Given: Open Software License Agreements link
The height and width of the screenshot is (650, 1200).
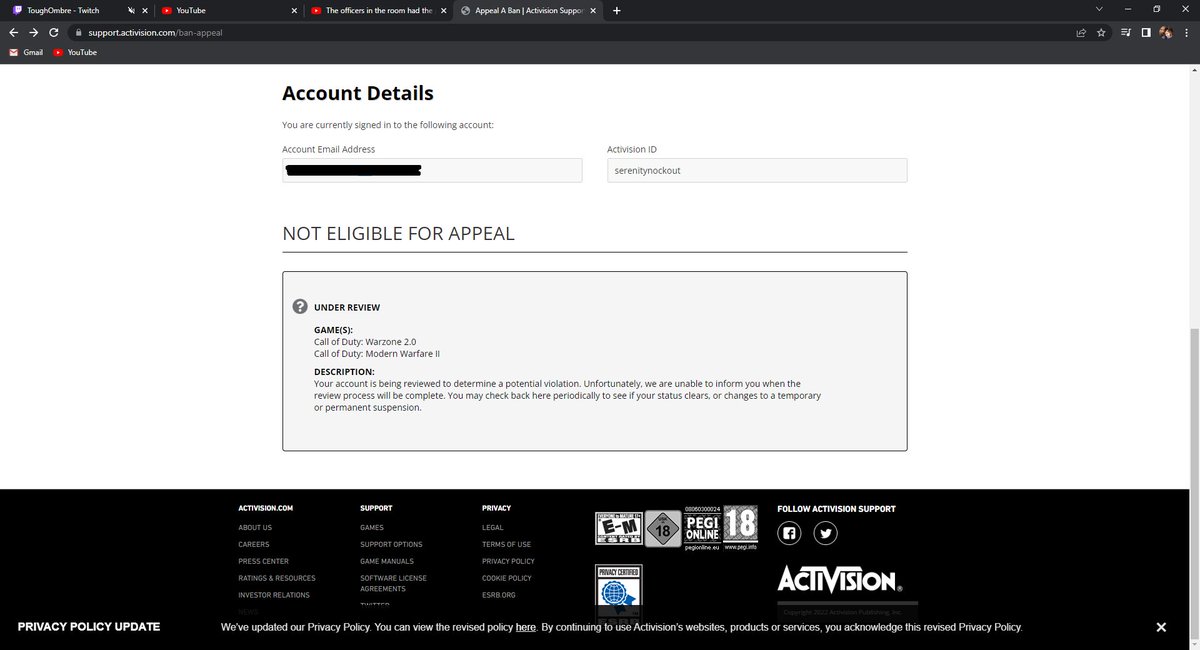Looking at the screenshot, I should click(x=393, y=583).
